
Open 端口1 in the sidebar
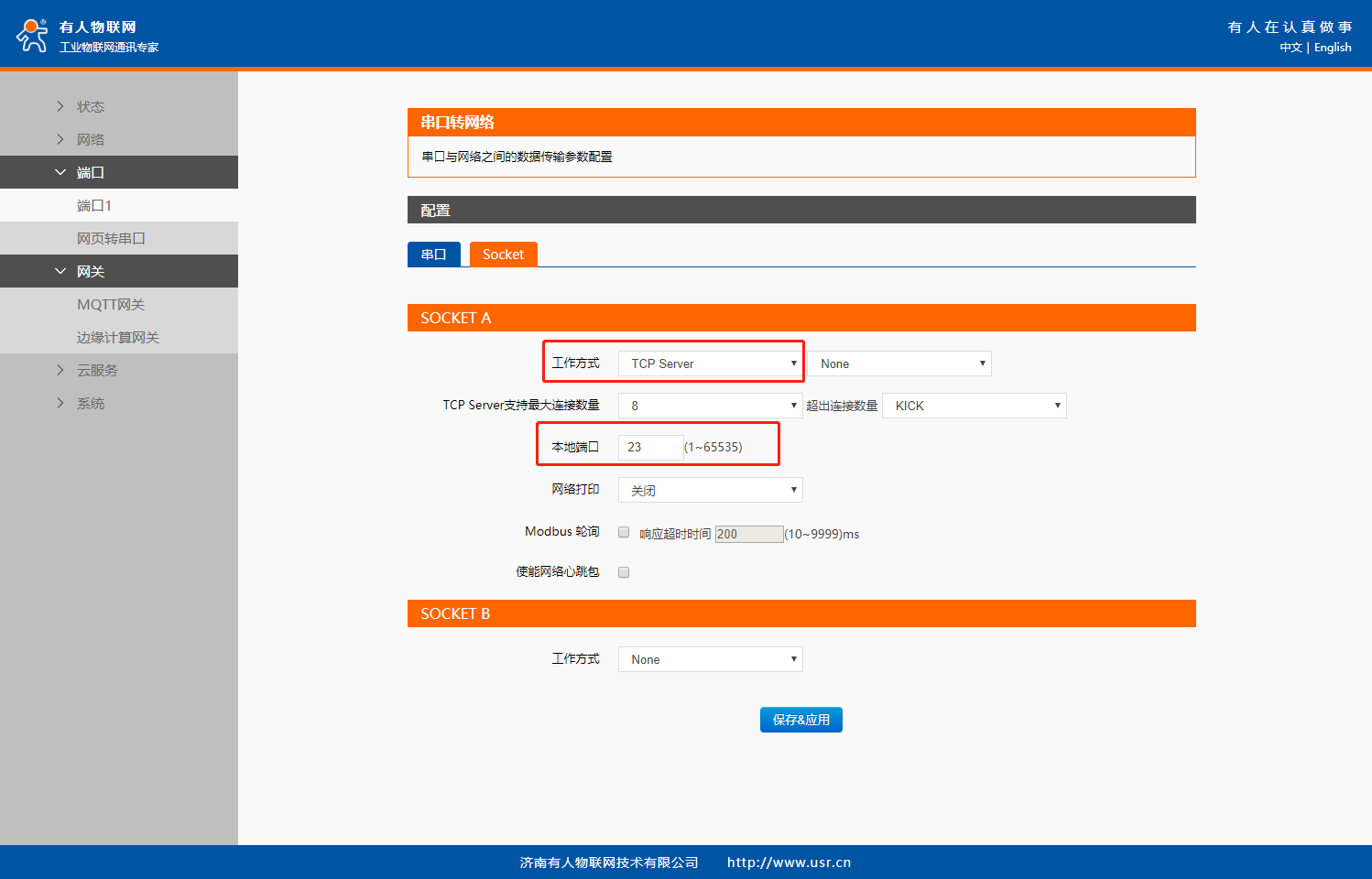pos(94,205)
